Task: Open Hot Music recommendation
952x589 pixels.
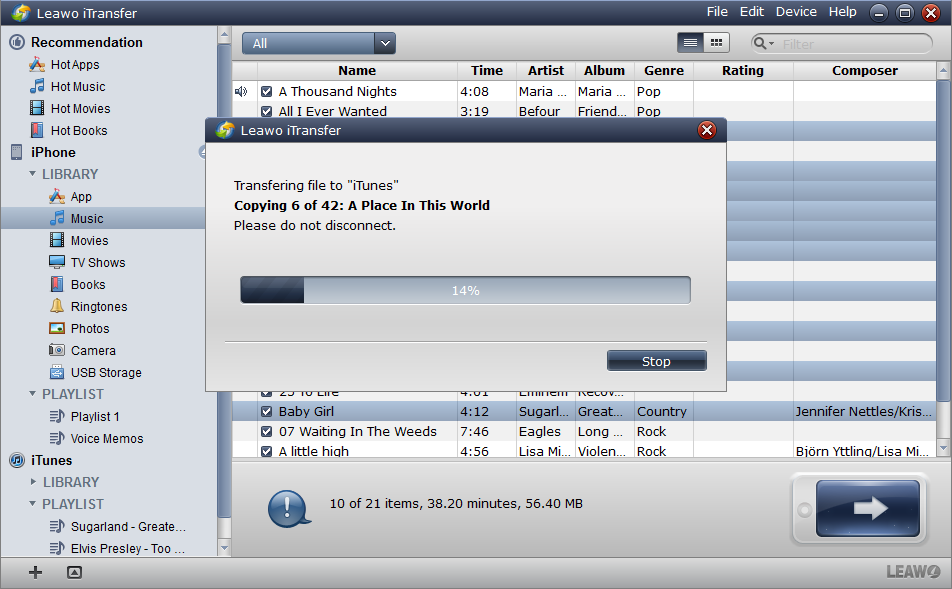Action: point(67,86)
